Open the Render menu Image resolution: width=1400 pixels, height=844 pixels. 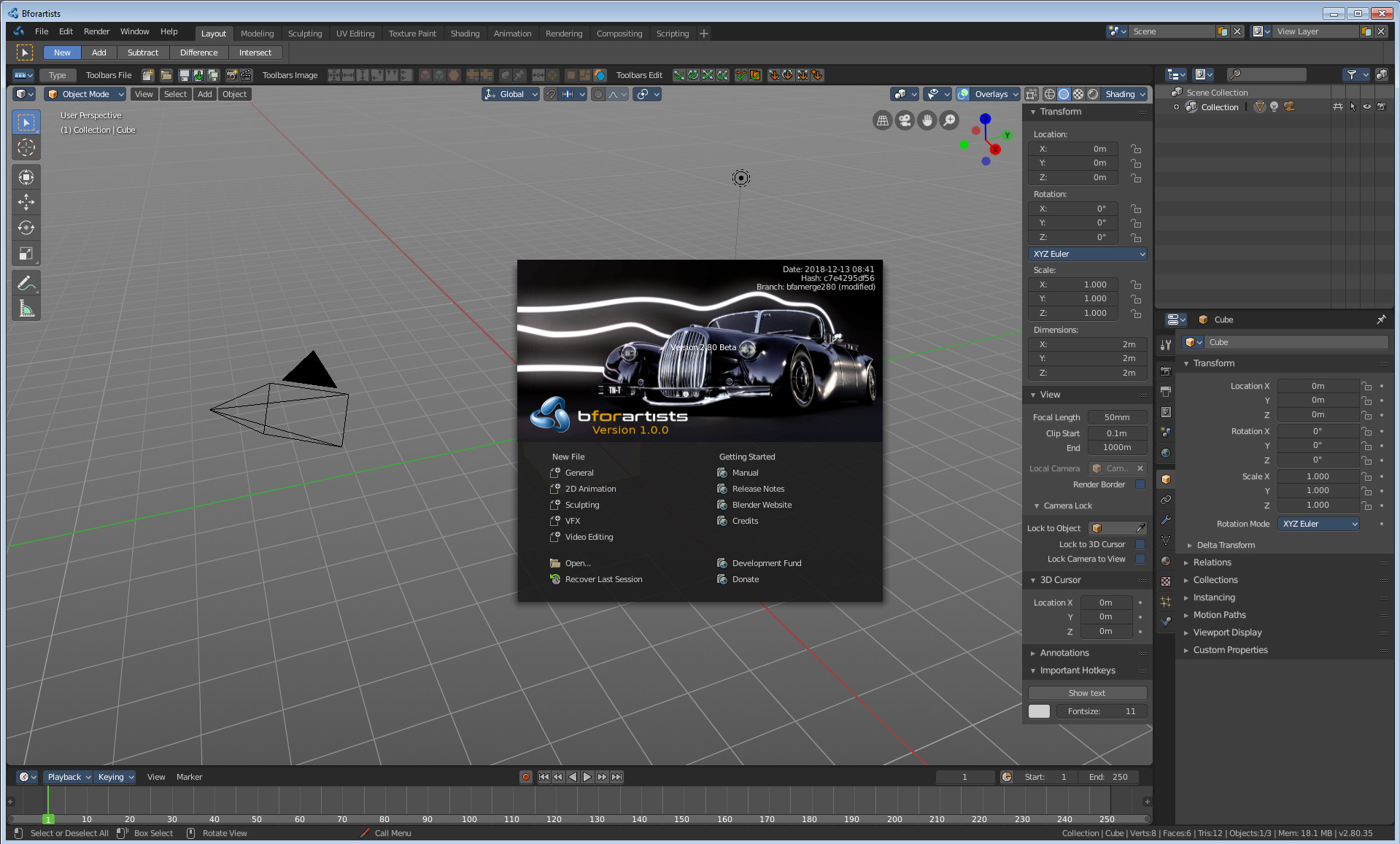[x=96, y=31]
